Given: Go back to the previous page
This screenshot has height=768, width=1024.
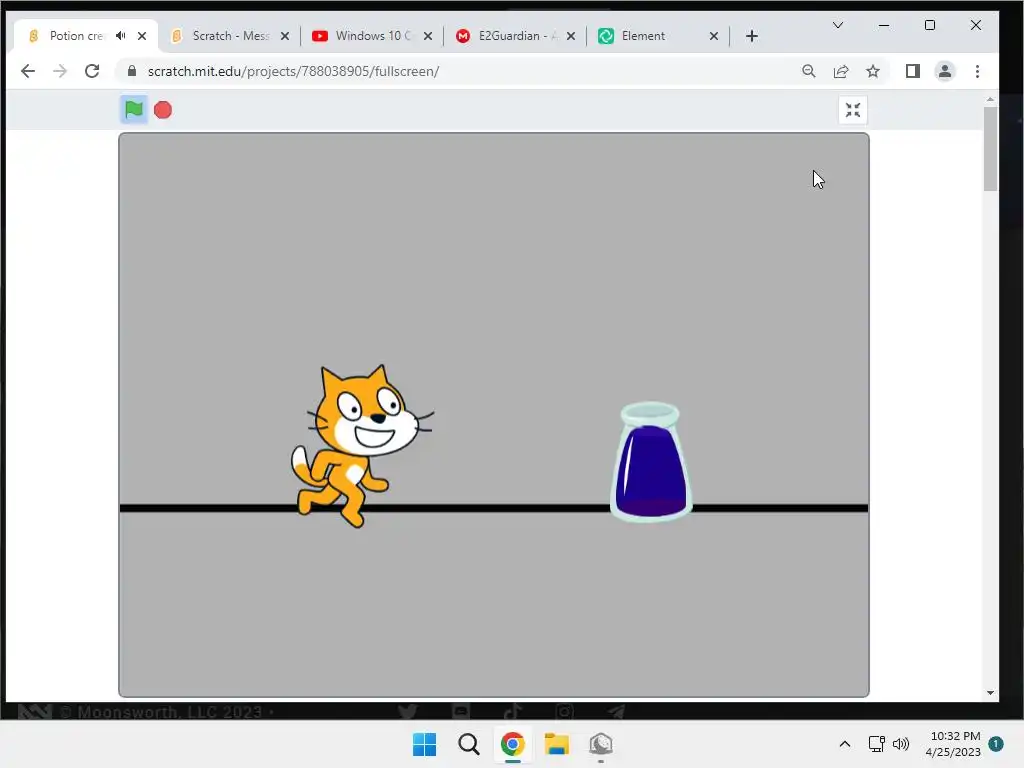Looking at the screenshot, I should pyautogui.click(x=27, y=71).
